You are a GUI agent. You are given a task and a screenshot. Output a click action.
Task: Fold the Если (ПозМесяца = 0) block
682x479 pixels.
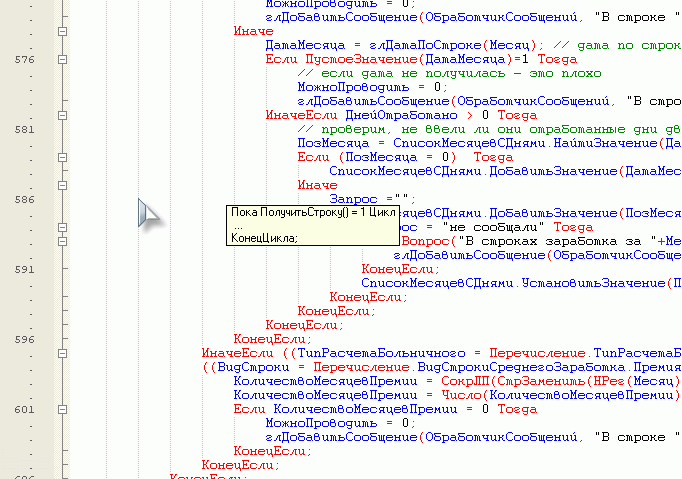tap(62, 158)
